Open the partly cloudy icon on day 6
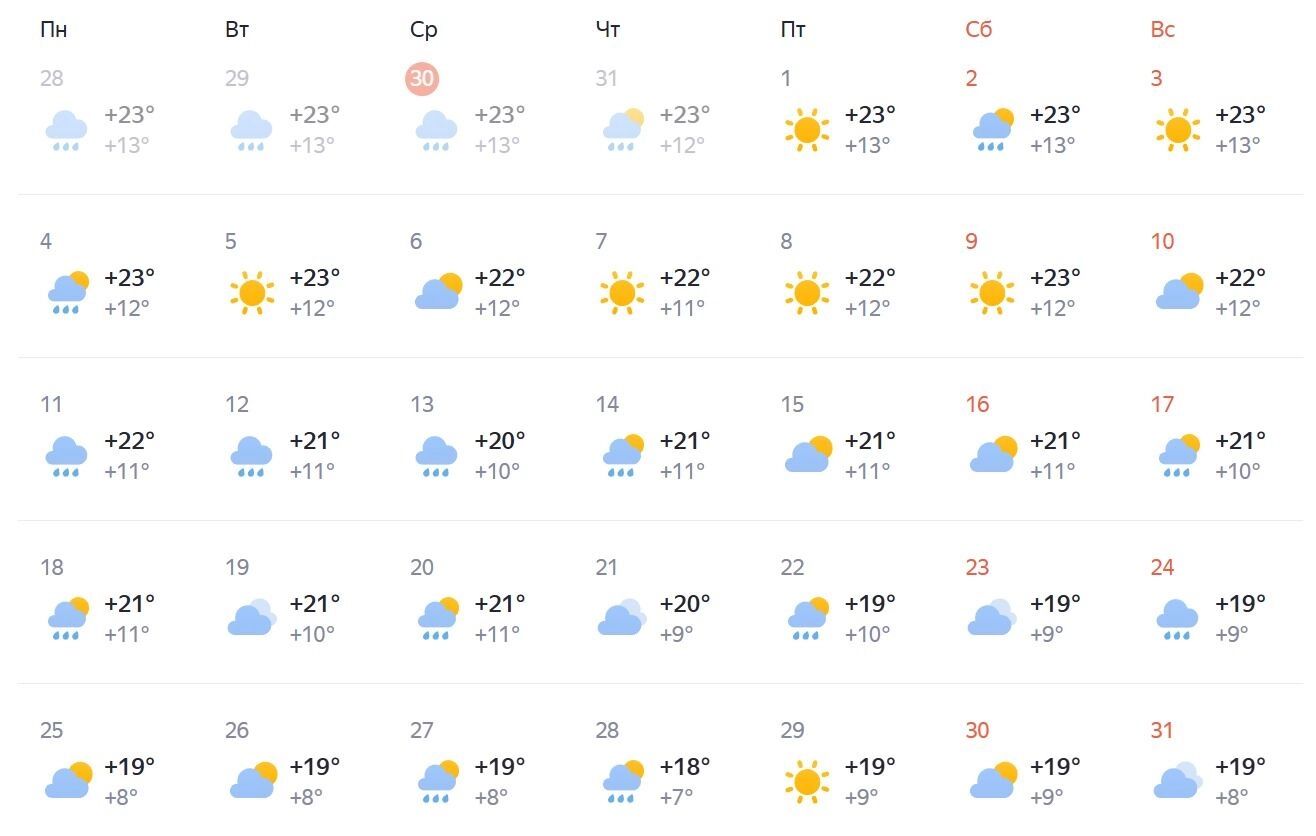The width and height of the screenshot is (1316, 836). click(x=439, y=291)
